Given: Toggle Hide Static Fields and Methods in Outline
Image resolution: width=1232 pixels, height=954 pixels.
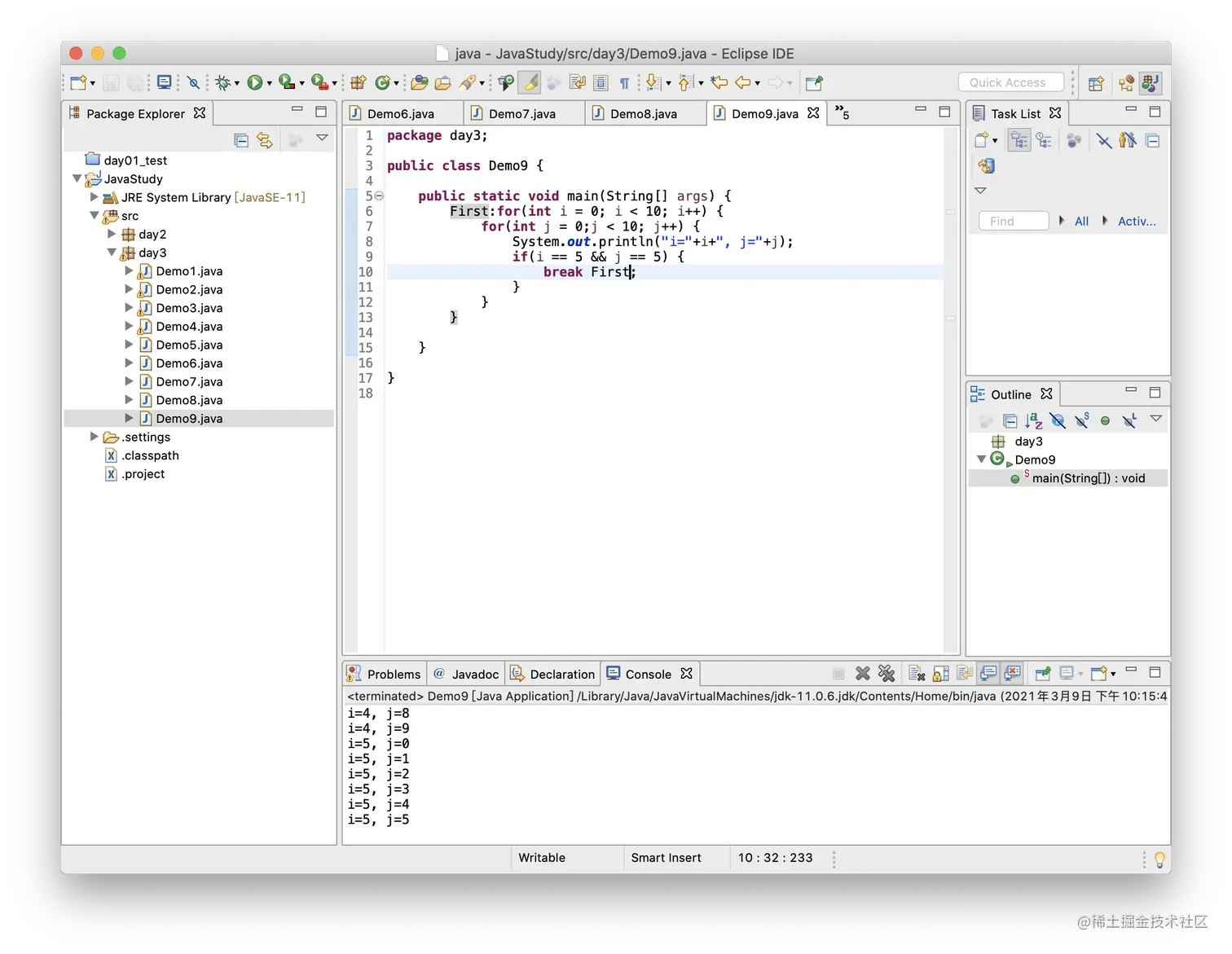Looking at the screenshot, I should pos(1081,420).
